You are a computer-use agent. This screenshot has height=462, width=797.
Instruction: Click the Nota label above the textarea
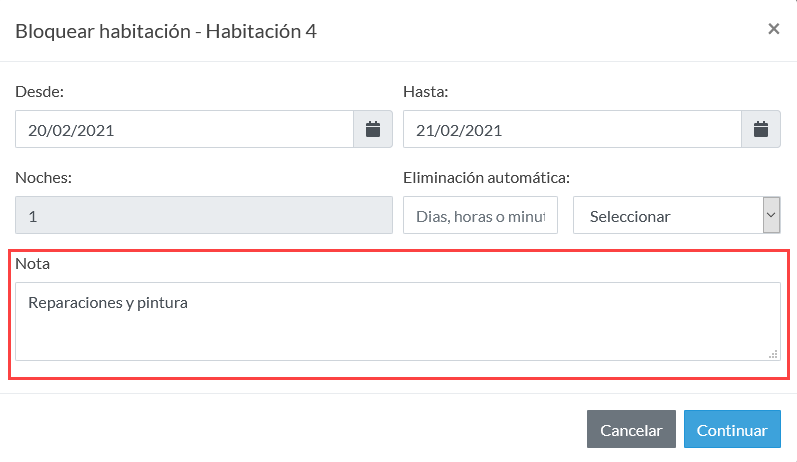click(x=33, y=263)
